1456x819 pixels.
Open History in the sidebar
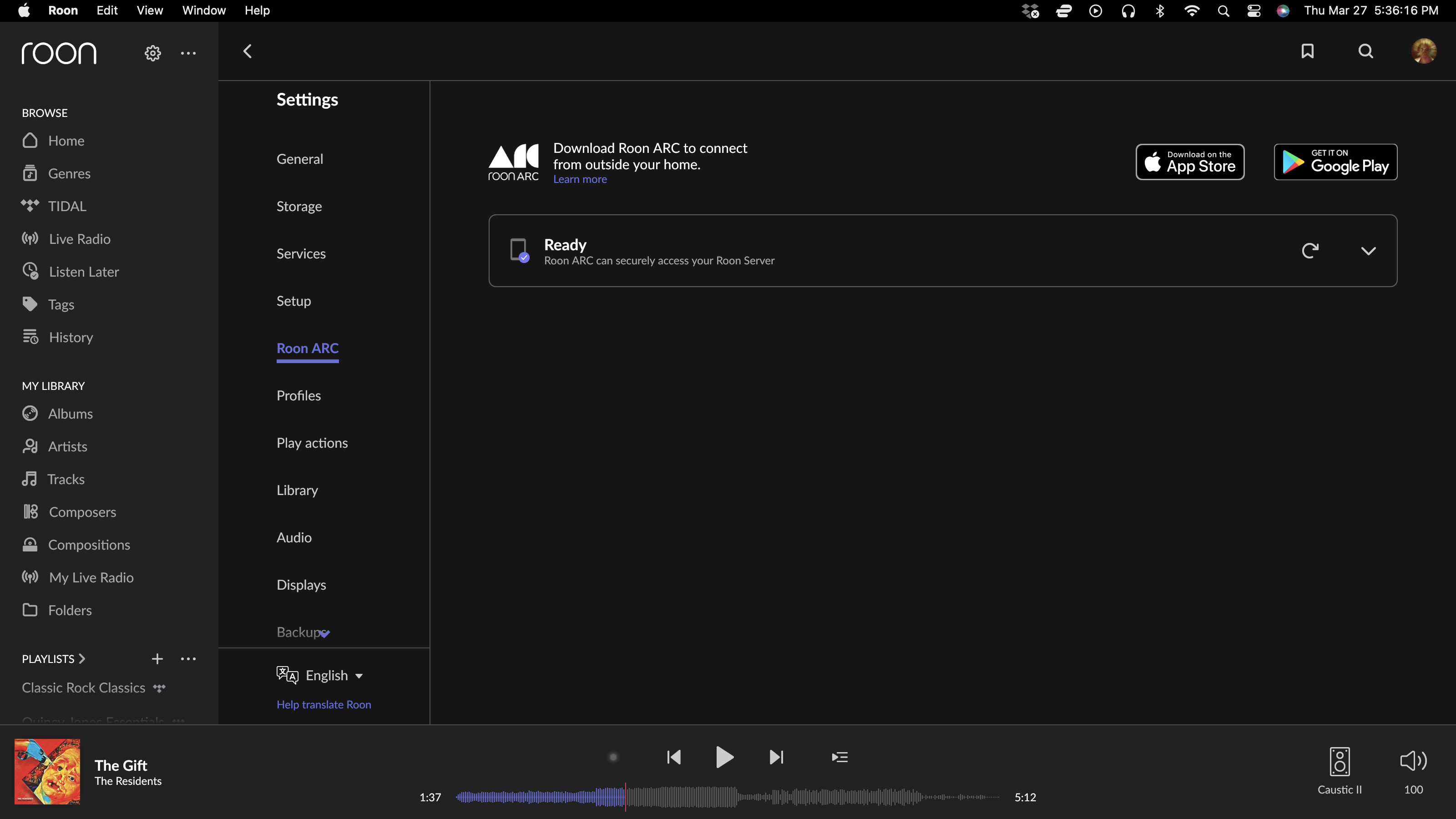[x=57, y=338]
